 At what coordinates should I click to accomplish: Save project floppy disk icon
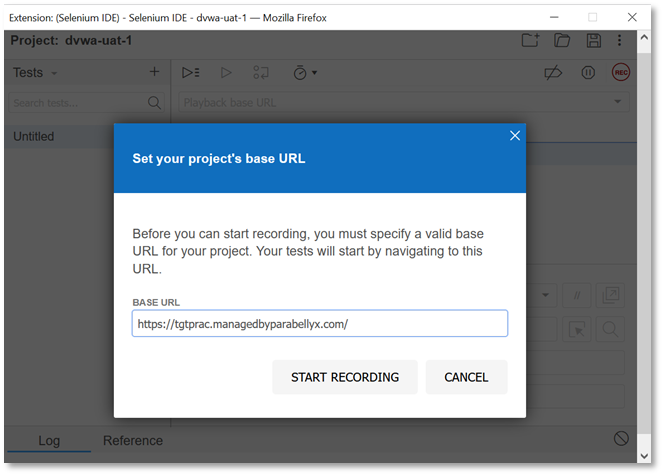click(x=594, y=40)
